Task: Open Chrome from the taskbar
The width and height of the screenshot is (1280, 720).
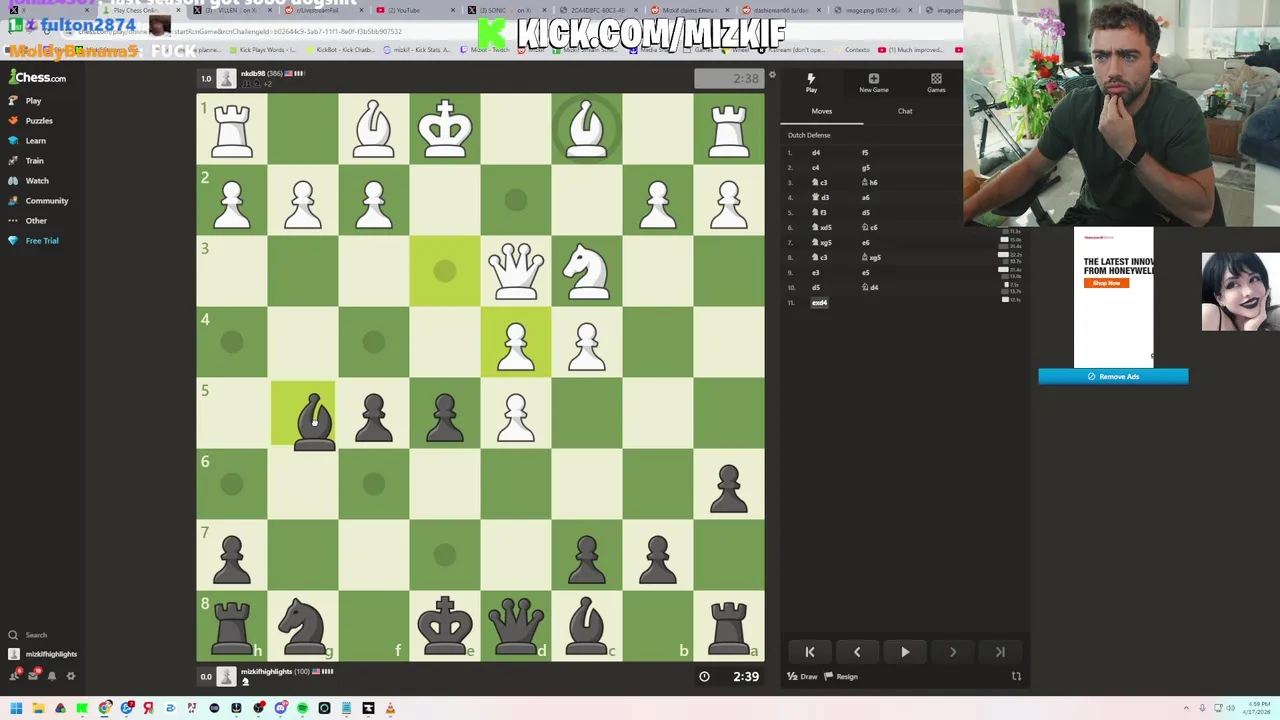Action: pos(105,708)
